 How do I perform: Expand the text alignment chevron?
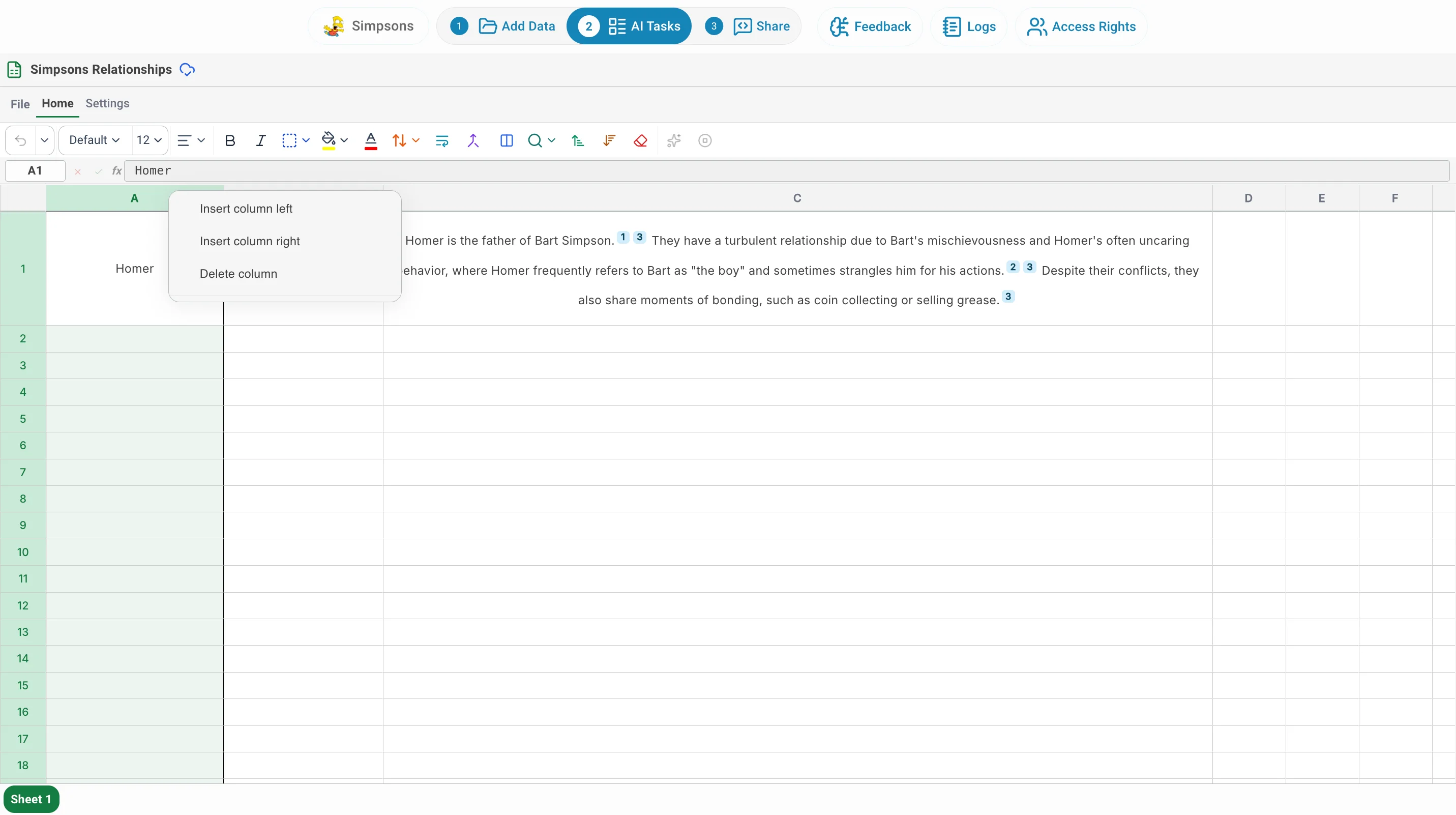point(201,140)
